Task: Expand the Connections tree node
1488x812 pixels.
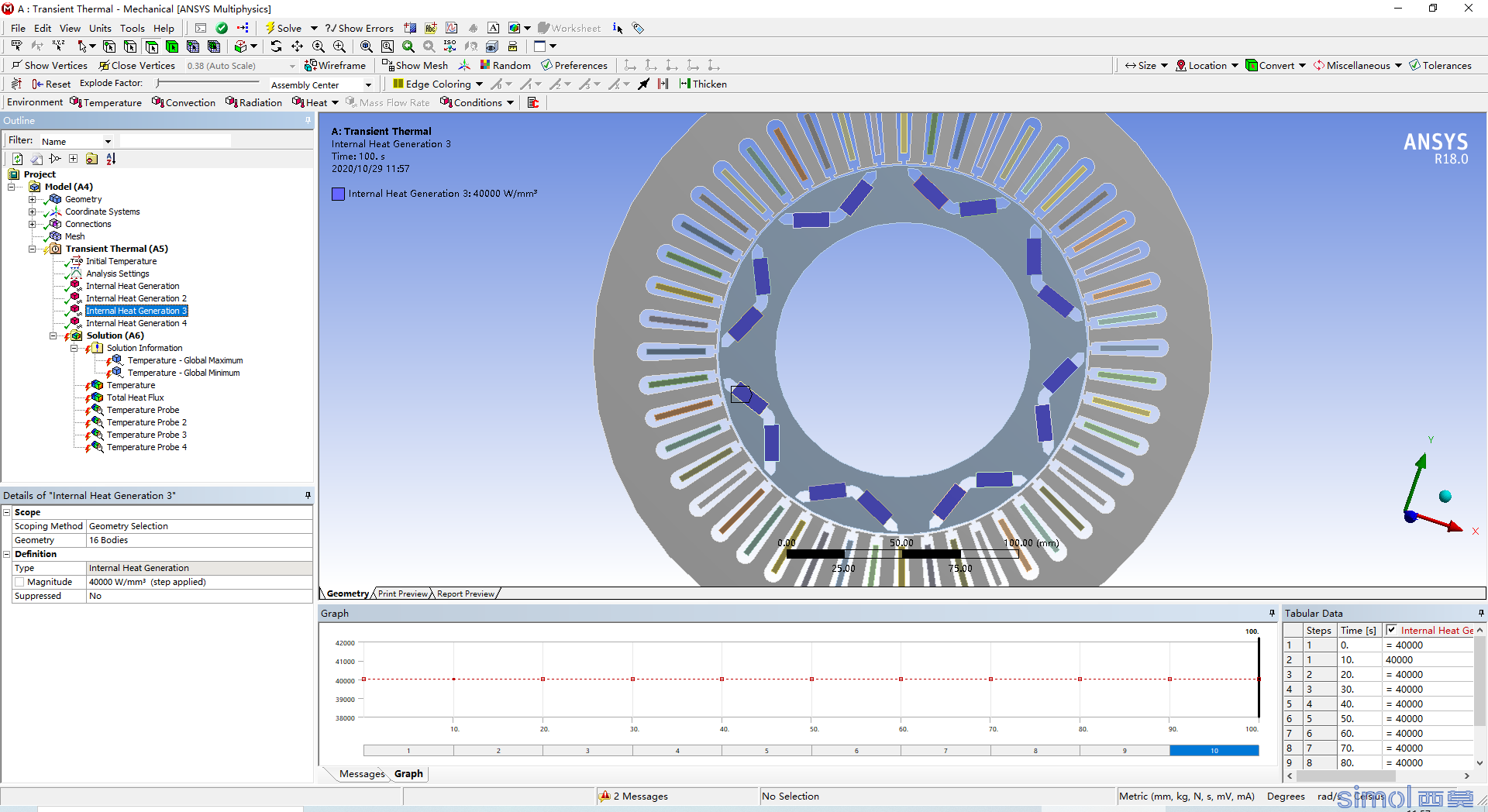Action: pyautogui.click(x=32, y=224)
